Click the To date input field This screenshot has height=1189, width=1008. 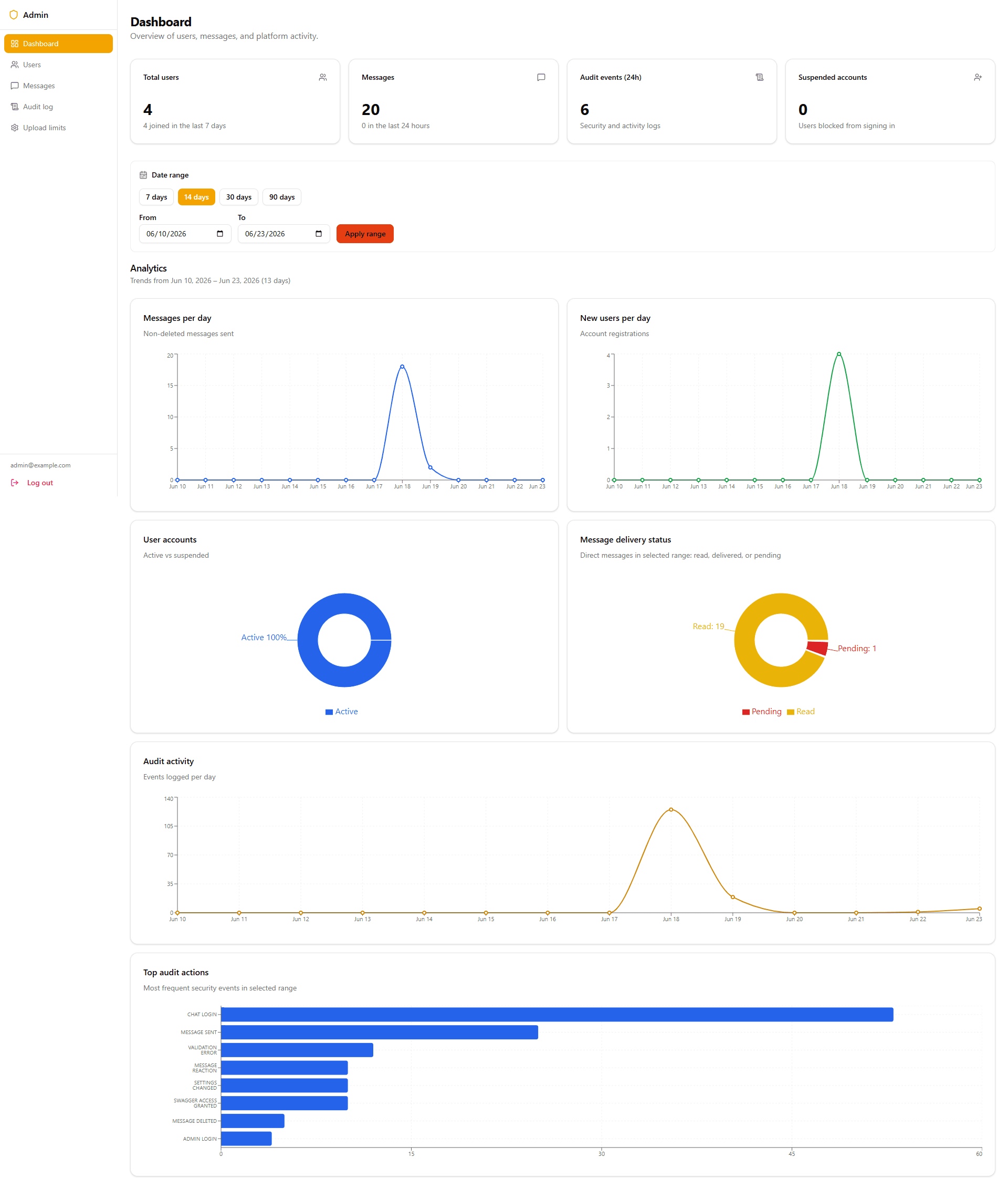click(284, 234)
